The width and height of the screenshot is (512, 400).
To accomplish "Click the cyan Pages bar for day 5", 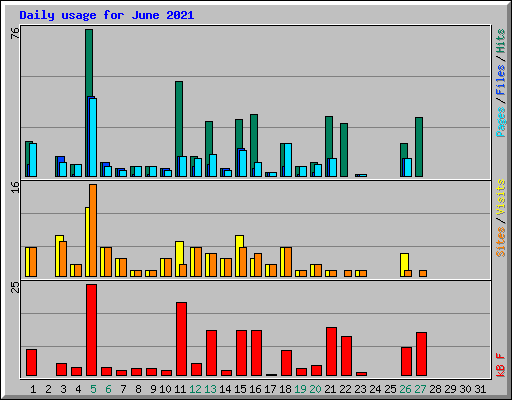I will [x=93, y=137].
